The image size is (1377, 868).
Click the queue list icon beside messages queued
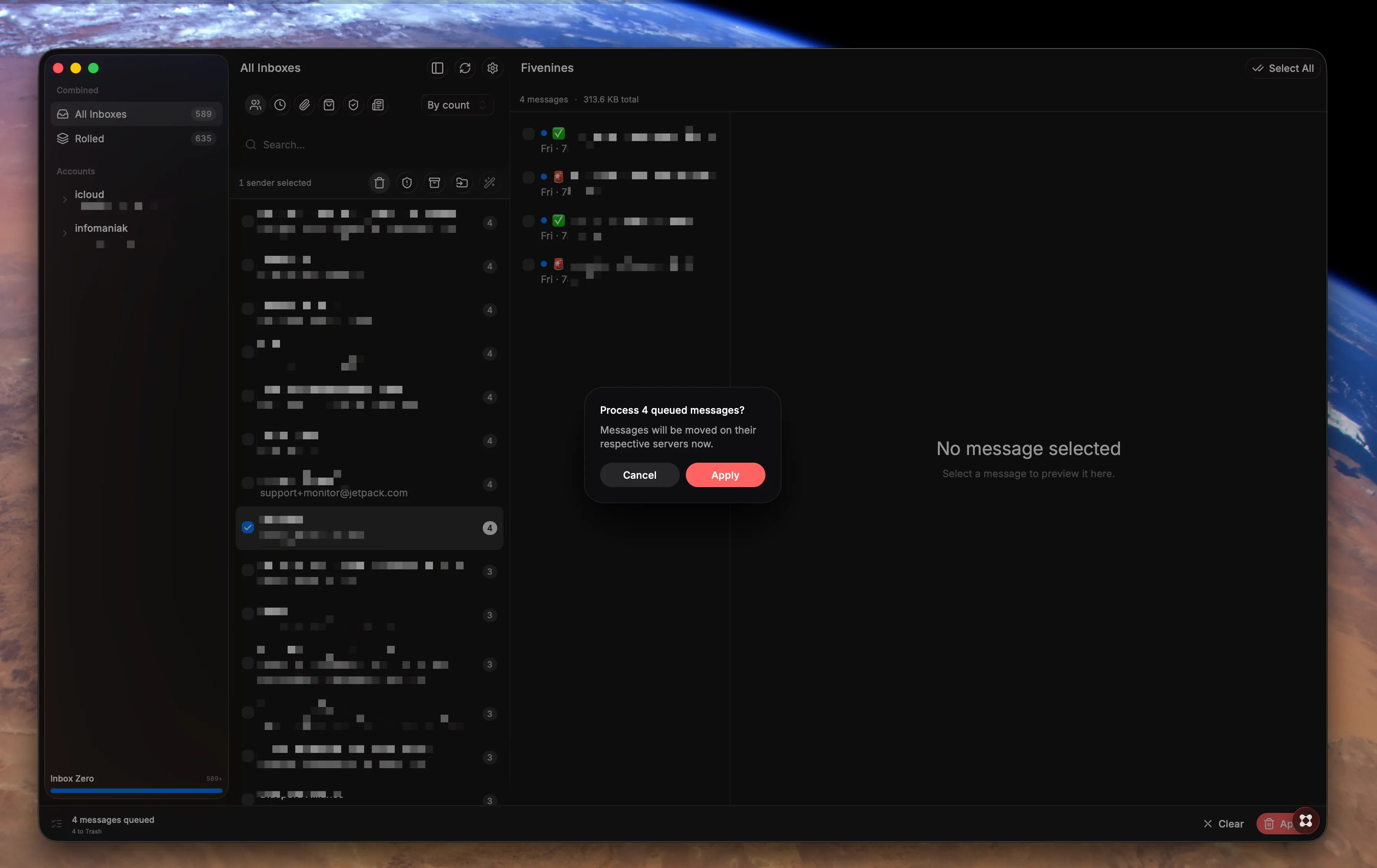(x=57, y=823)
